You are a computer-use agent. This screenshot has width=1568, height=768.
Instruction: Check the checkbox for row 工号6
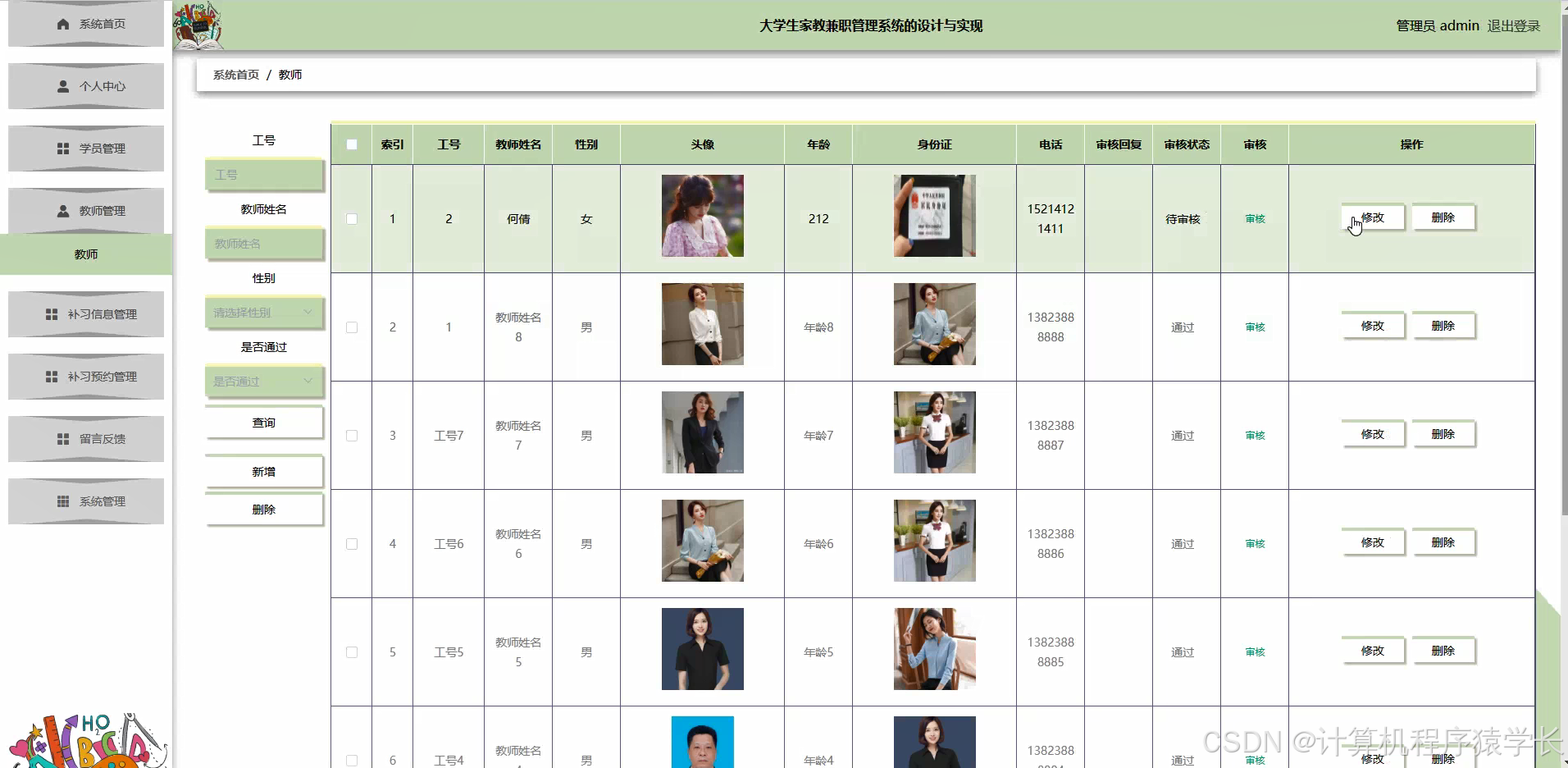tap(352, 544)
